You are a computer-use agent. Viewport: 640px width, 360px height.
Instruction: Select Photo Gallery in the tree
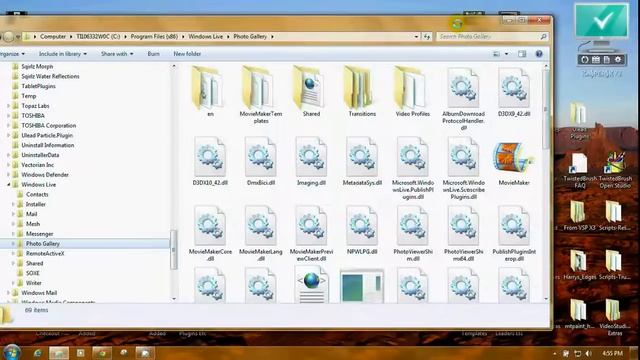click(43, 244)
